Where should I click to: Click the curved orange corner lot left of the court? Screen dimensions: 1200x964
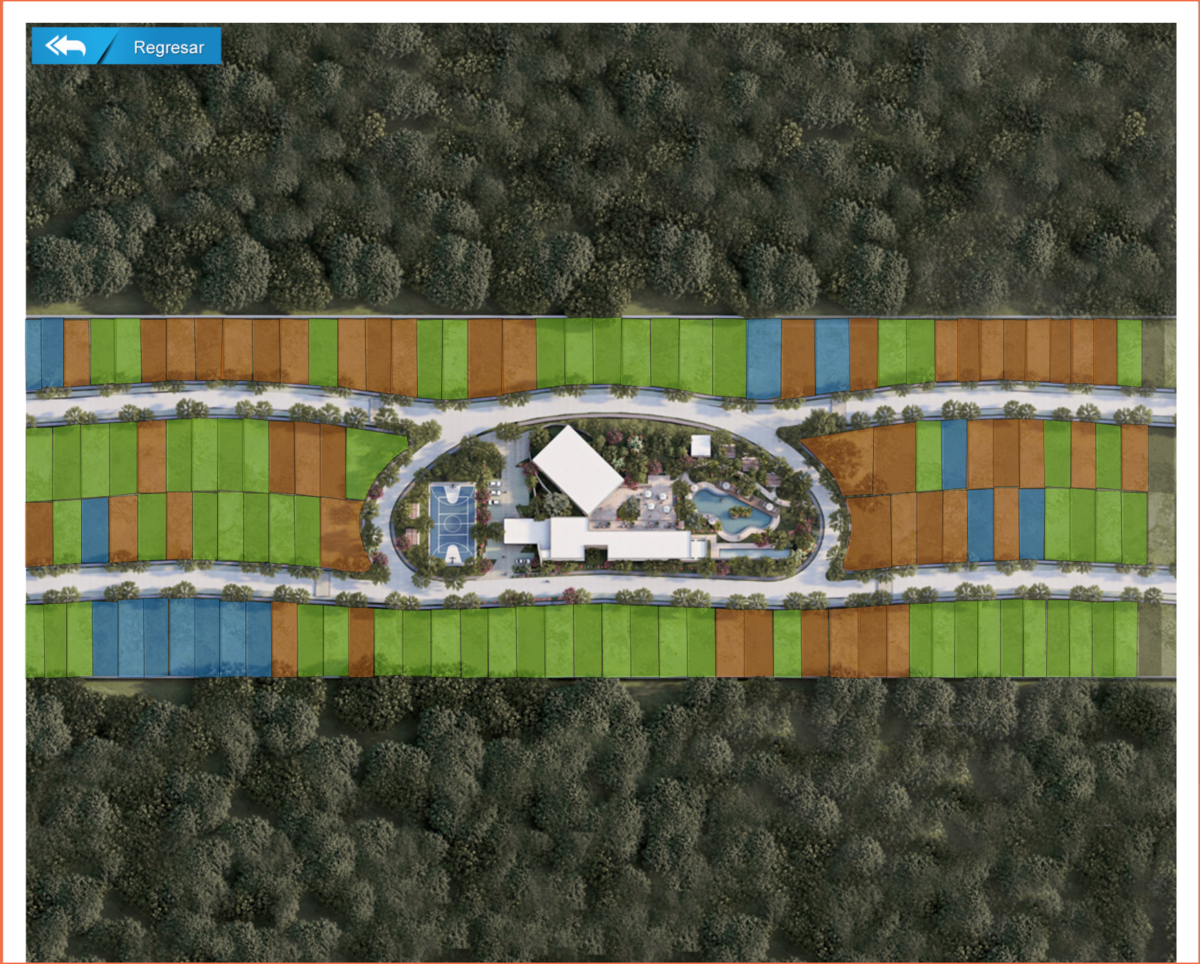343,533
